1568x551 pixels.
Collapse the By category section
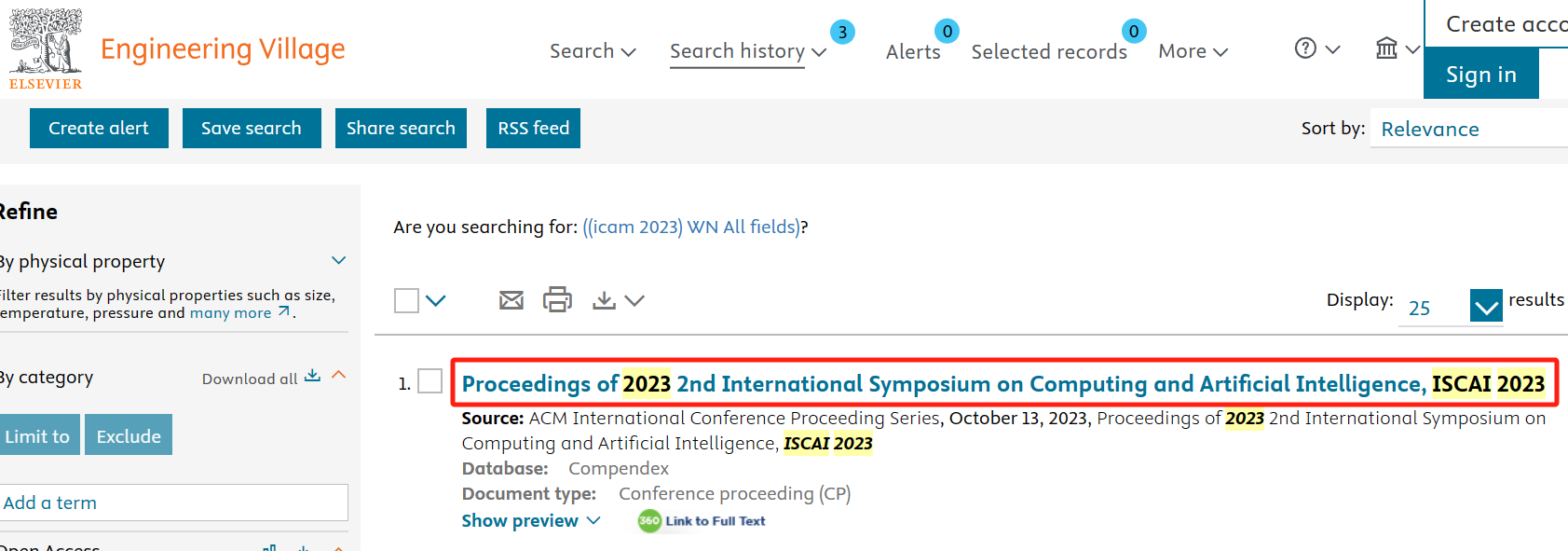click(339, 375)
